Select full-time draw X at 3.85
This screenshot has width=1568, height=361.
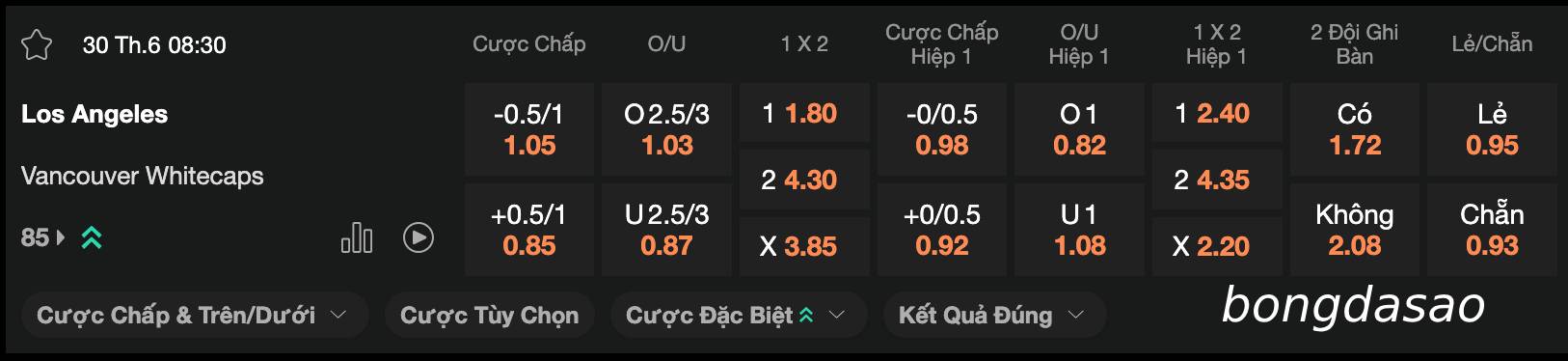pyautogui.click(x=804, y=246)
